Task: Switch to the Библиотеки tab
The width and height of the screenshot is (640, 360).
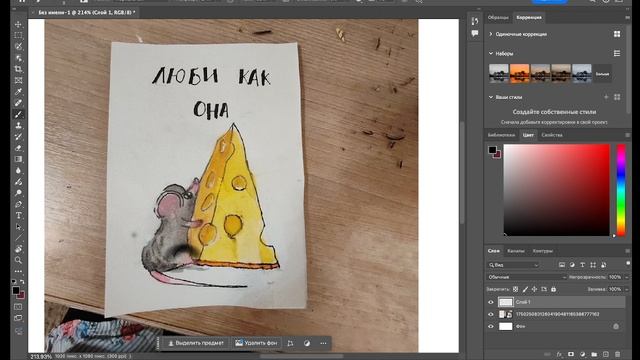Action: [501, 135]
